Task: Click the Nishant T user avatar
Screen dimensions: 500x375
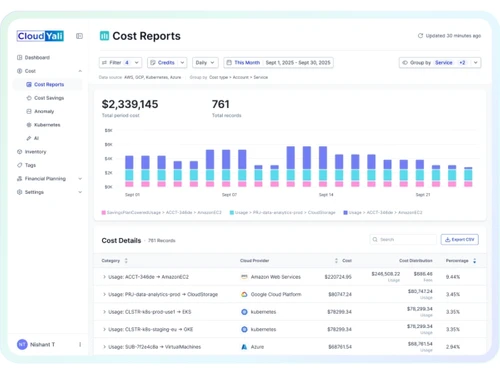Action: [x=22, y=344]
